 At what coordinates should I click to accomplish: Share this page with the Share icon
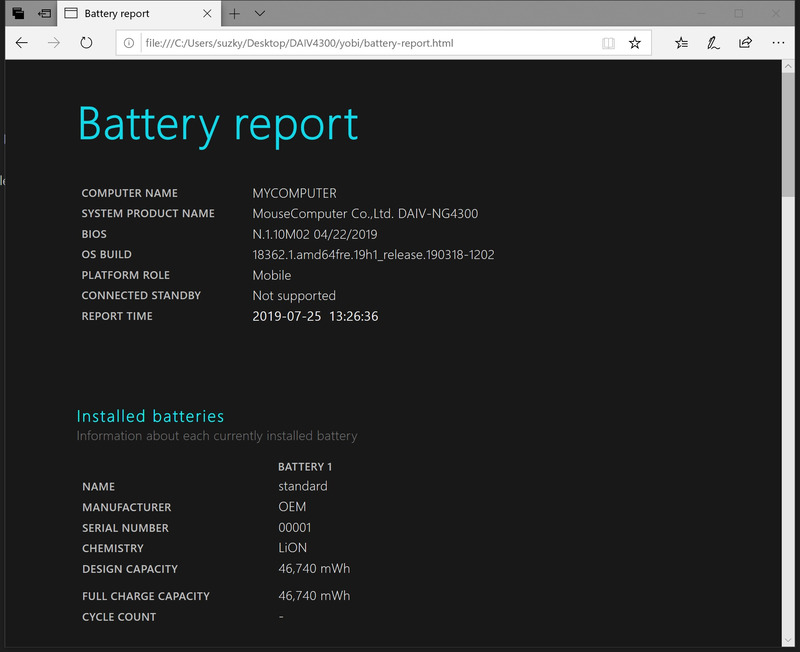point(745,43)
